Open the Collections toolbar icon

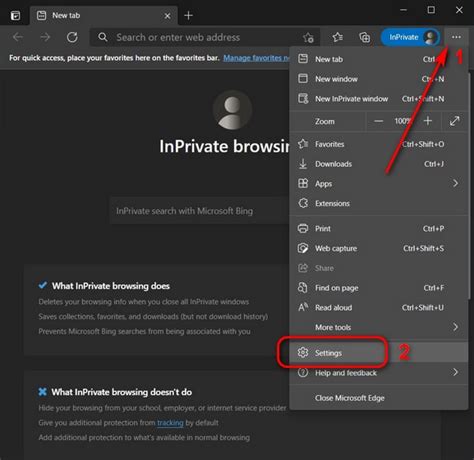365,37
